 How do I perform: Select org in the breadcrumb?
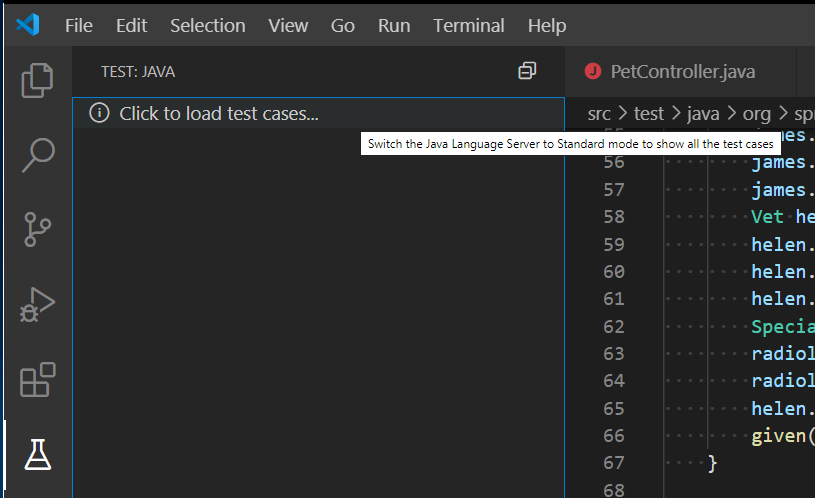756,113
